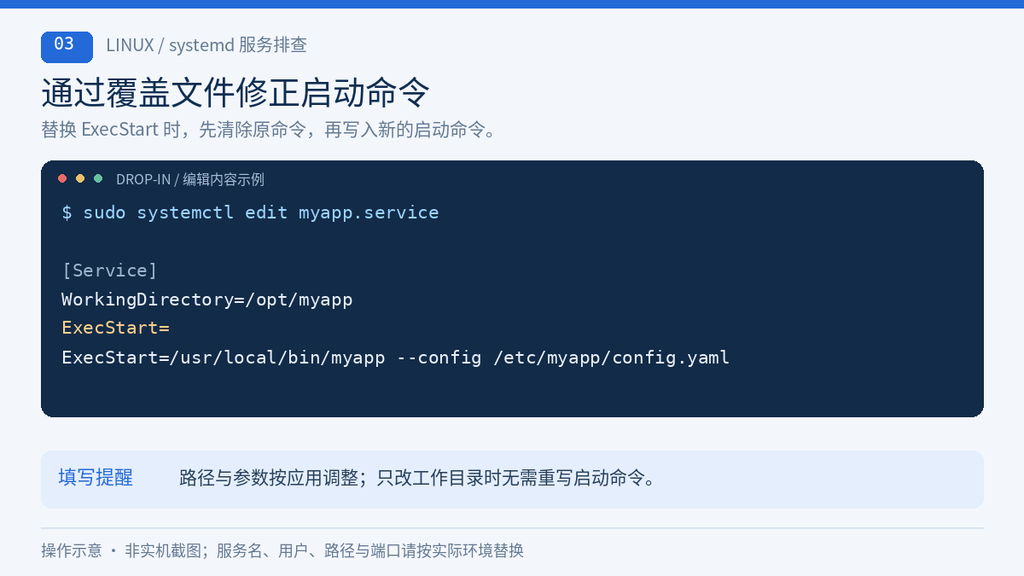Click the red dot in terminal header
This screenshot has height=576, width=1024.
[x=62, y=178]
